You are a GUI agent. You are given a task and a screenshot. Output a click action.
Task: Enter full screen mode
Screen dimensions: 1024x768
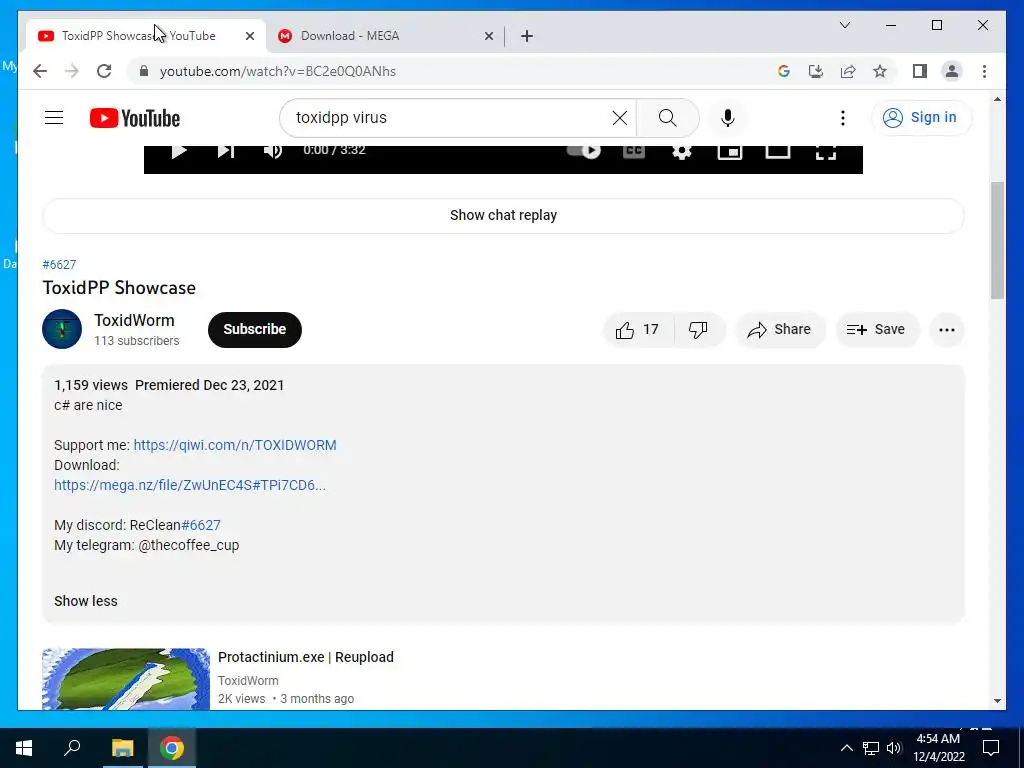pyautogui.click(x=825, y=152)
